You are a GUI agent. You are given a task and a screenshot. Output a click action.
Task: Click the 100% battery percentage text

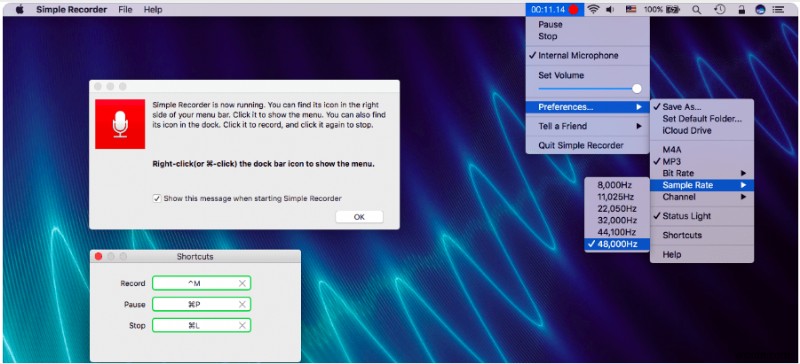coord(653,10)
